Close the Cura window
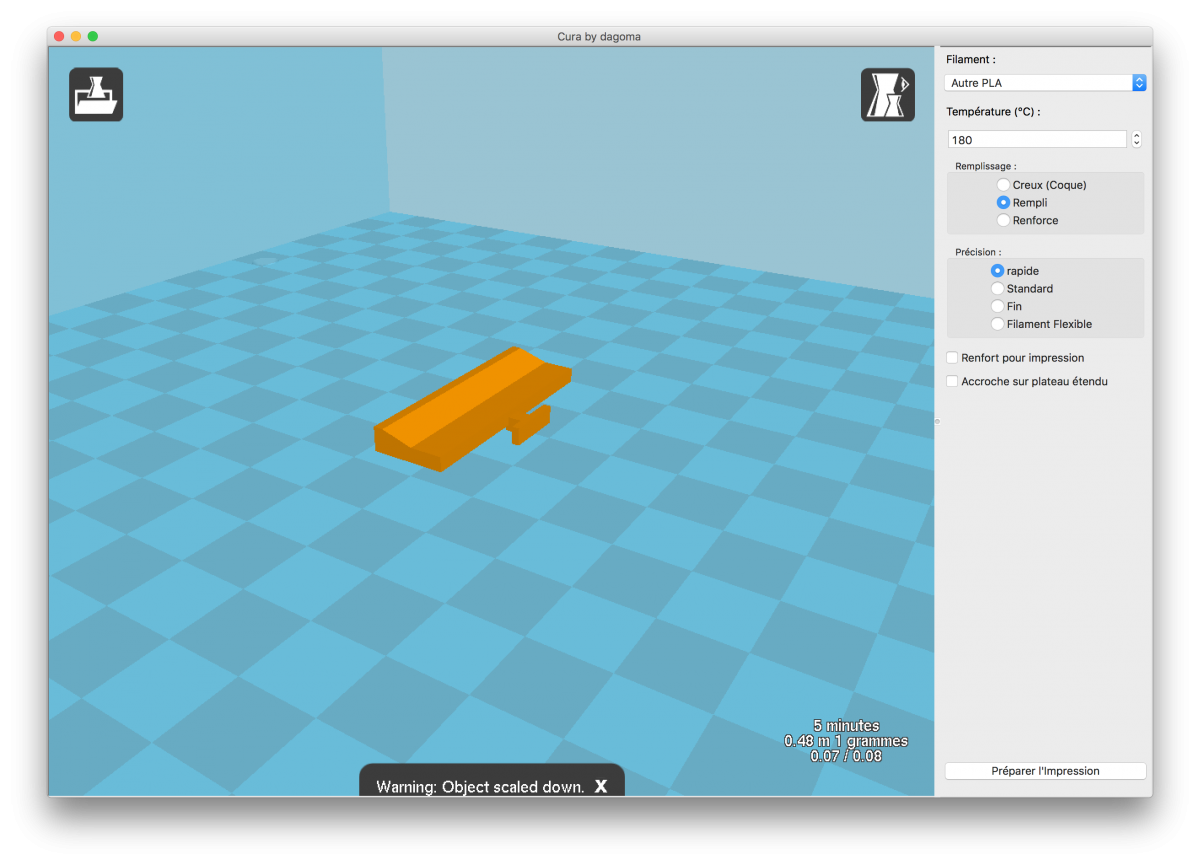The height and width of the screenshot is (865, 1200). [59, 36]
